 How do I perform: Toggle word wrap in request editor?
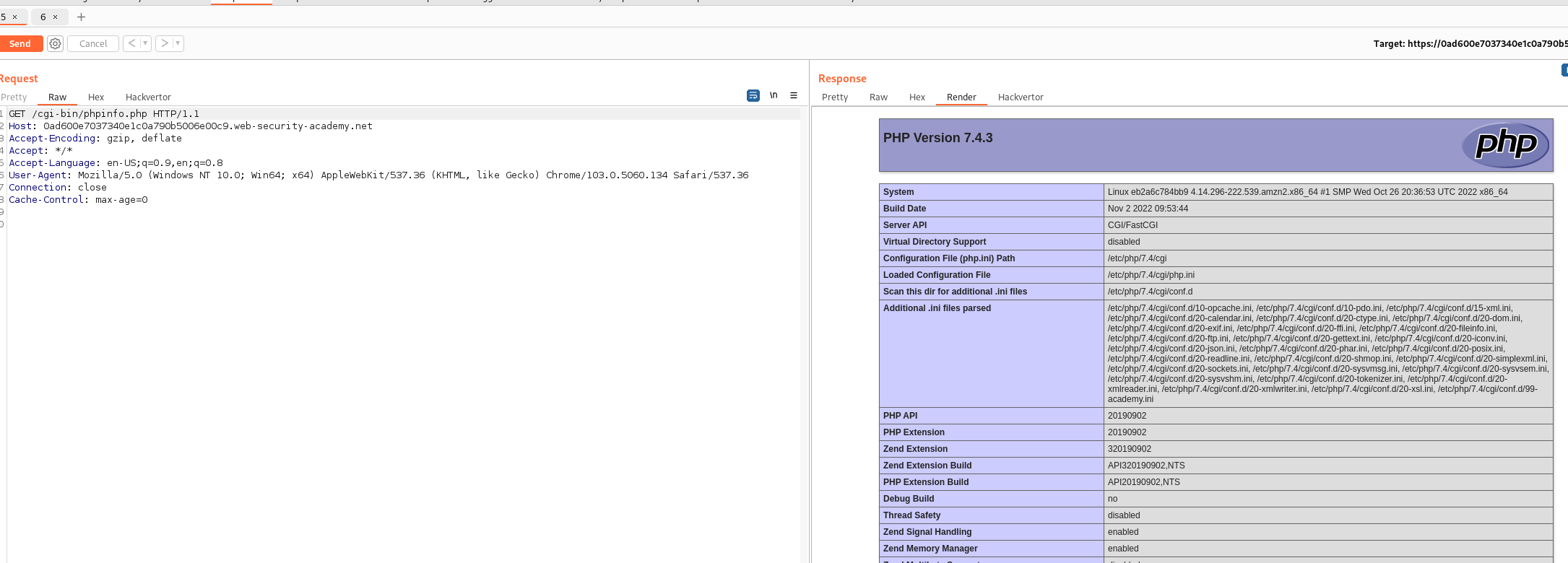tap(753, 95)
